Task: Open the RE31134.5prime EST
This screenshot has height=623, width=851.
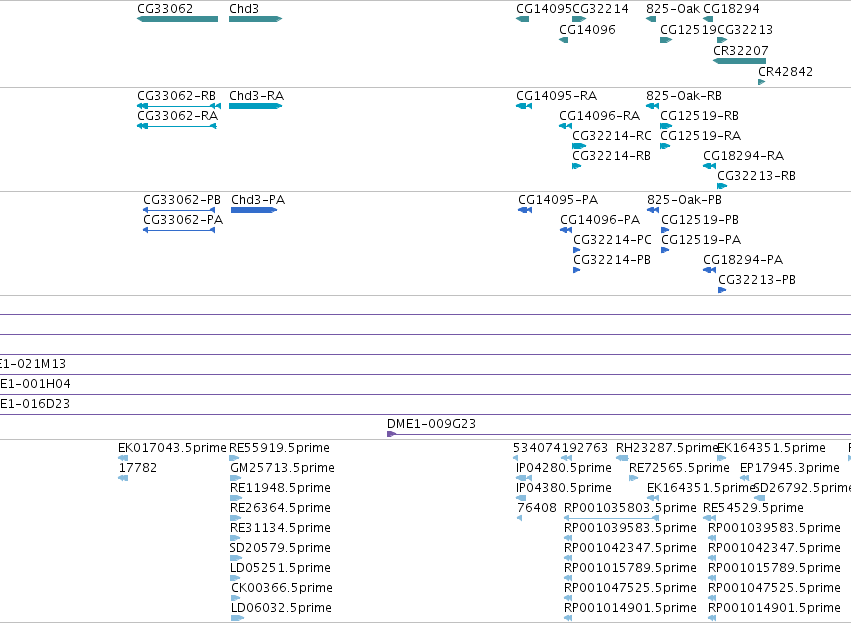Action: pyautogui.click(x=234, y=538)
